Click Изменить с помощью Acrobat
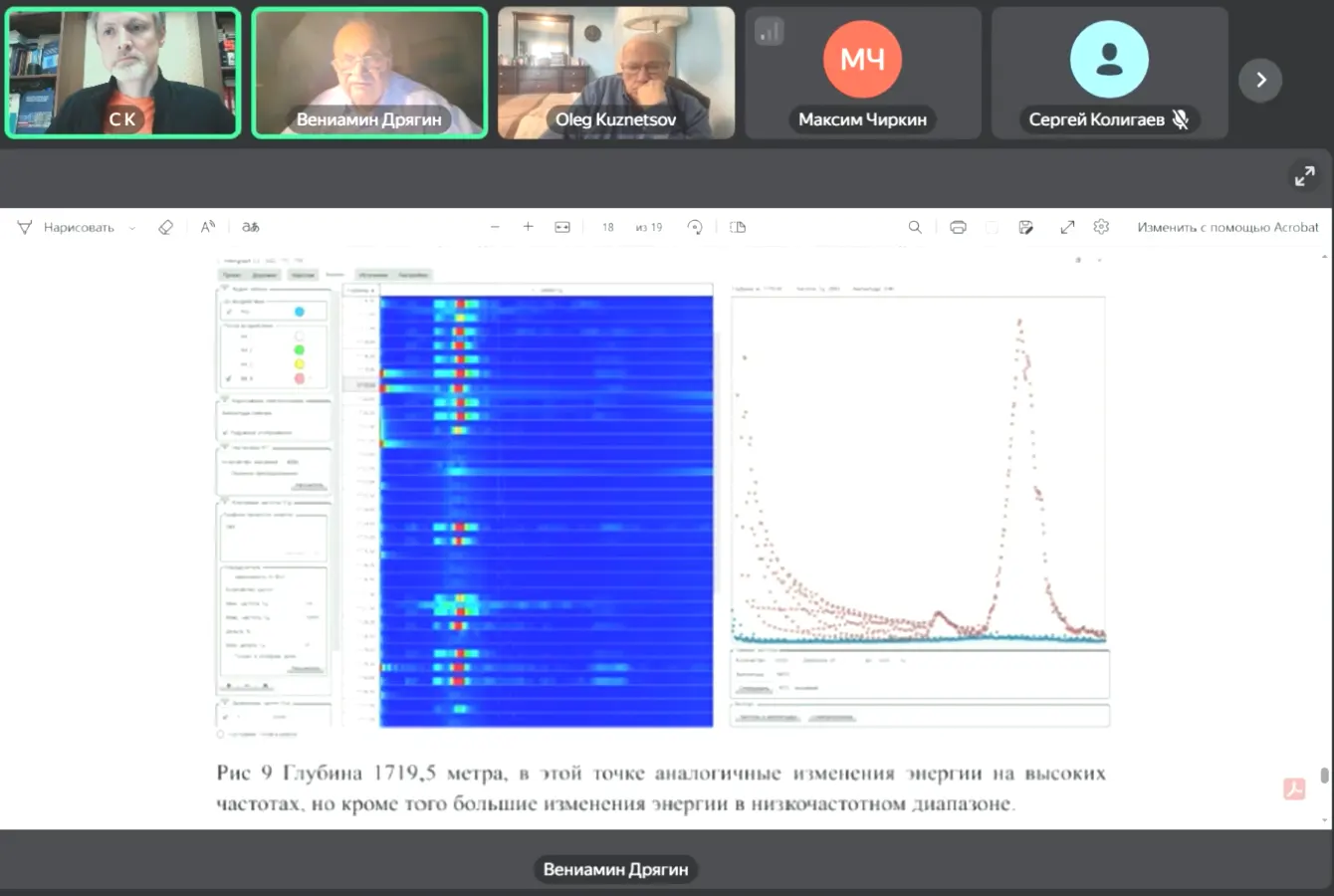 1227,227
